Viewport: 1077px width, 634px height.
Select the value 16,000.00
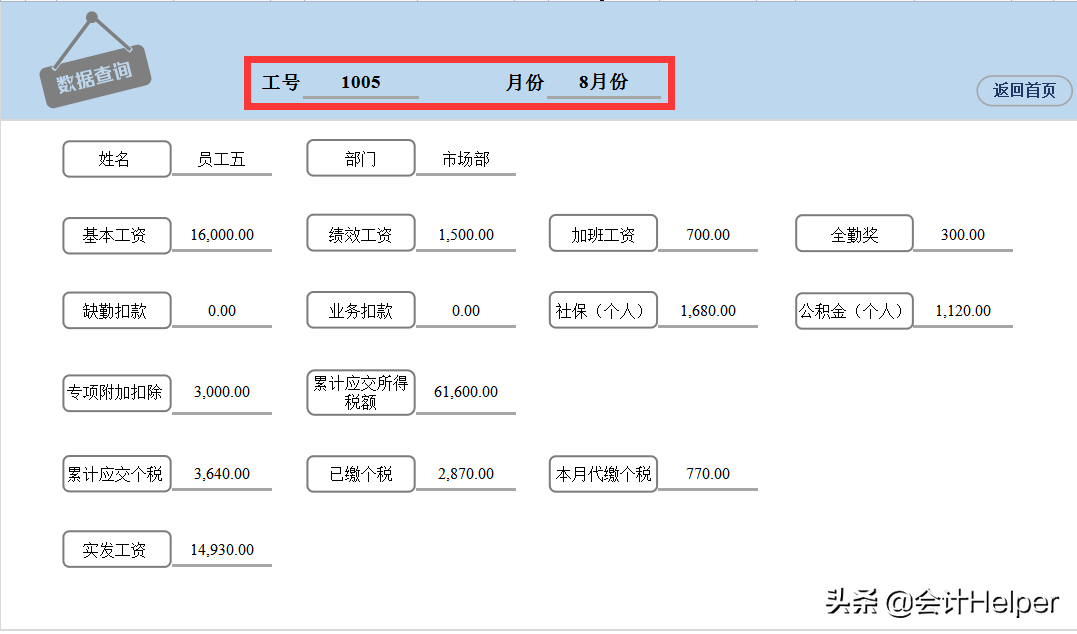click(x=222, y=235)
